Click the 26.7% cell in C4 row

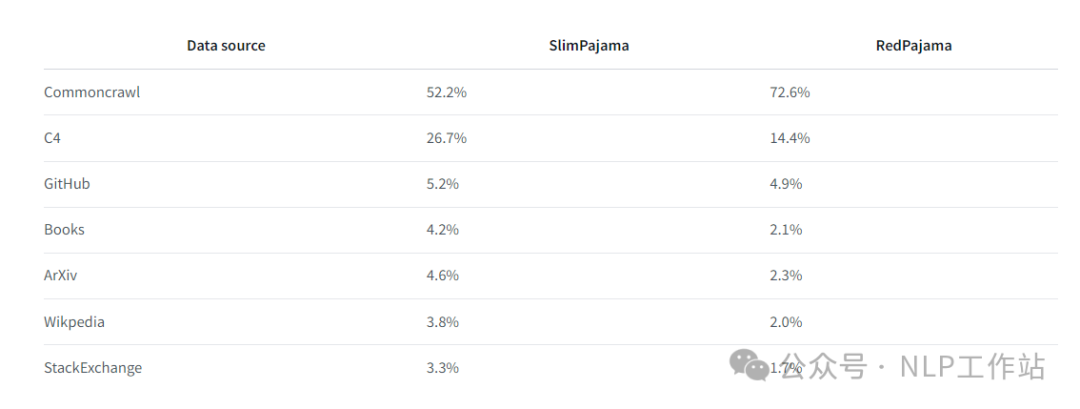tap(446, 138)
